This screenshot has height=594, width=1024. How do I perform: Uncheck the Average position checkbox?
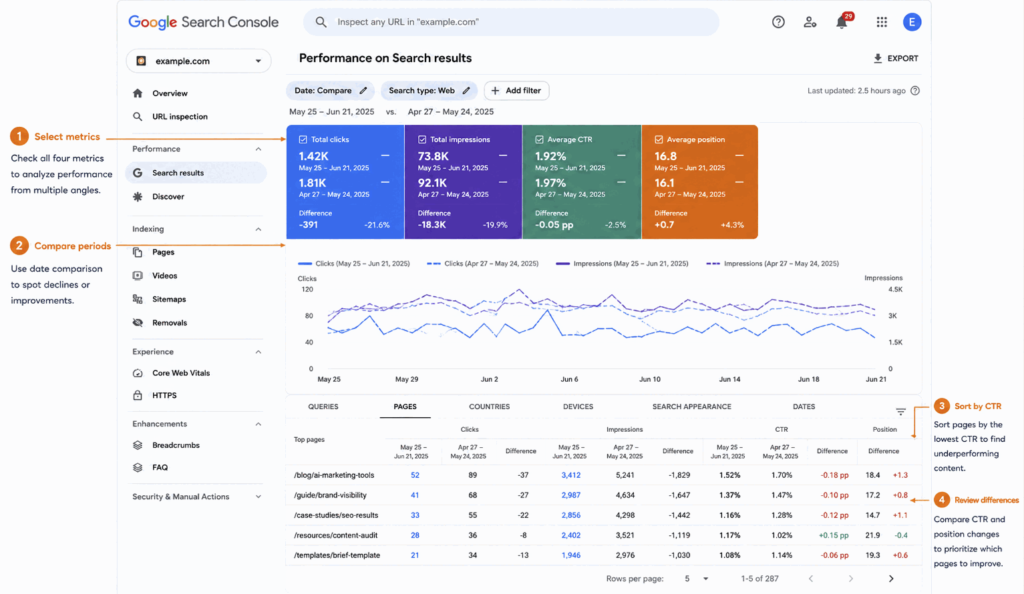659,140
